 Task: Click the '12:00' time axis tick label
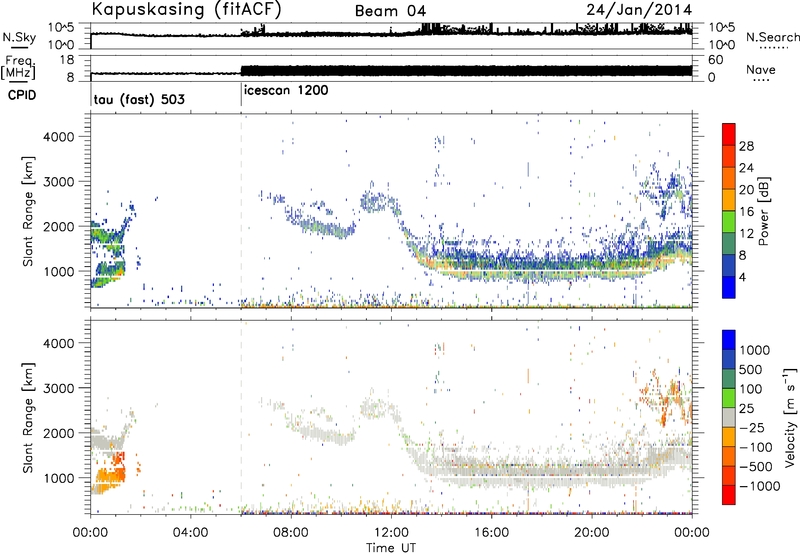tap(391, 533)
